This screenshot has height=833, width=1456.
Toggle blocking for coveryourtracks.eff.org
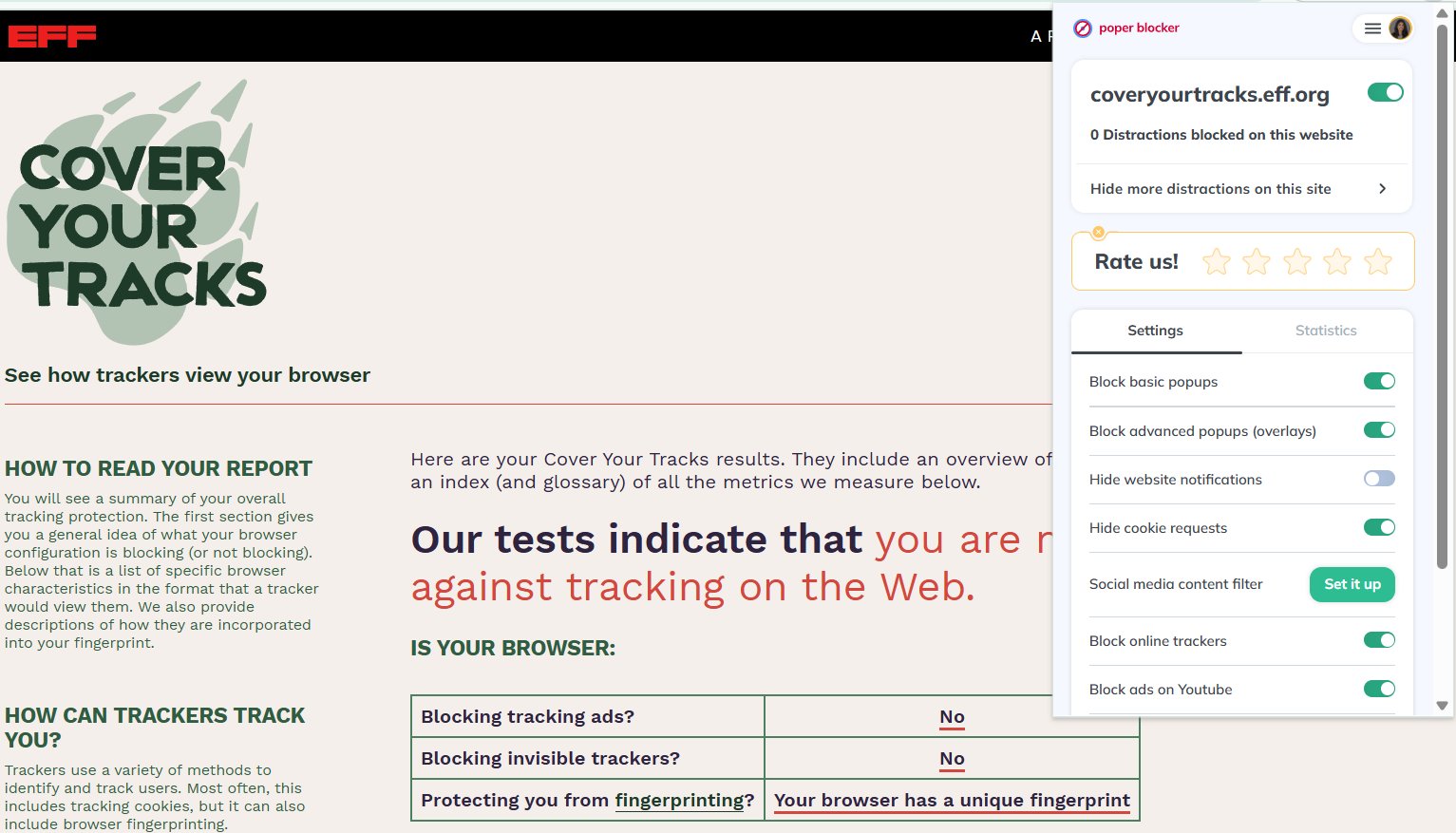tap(1386, 92)
